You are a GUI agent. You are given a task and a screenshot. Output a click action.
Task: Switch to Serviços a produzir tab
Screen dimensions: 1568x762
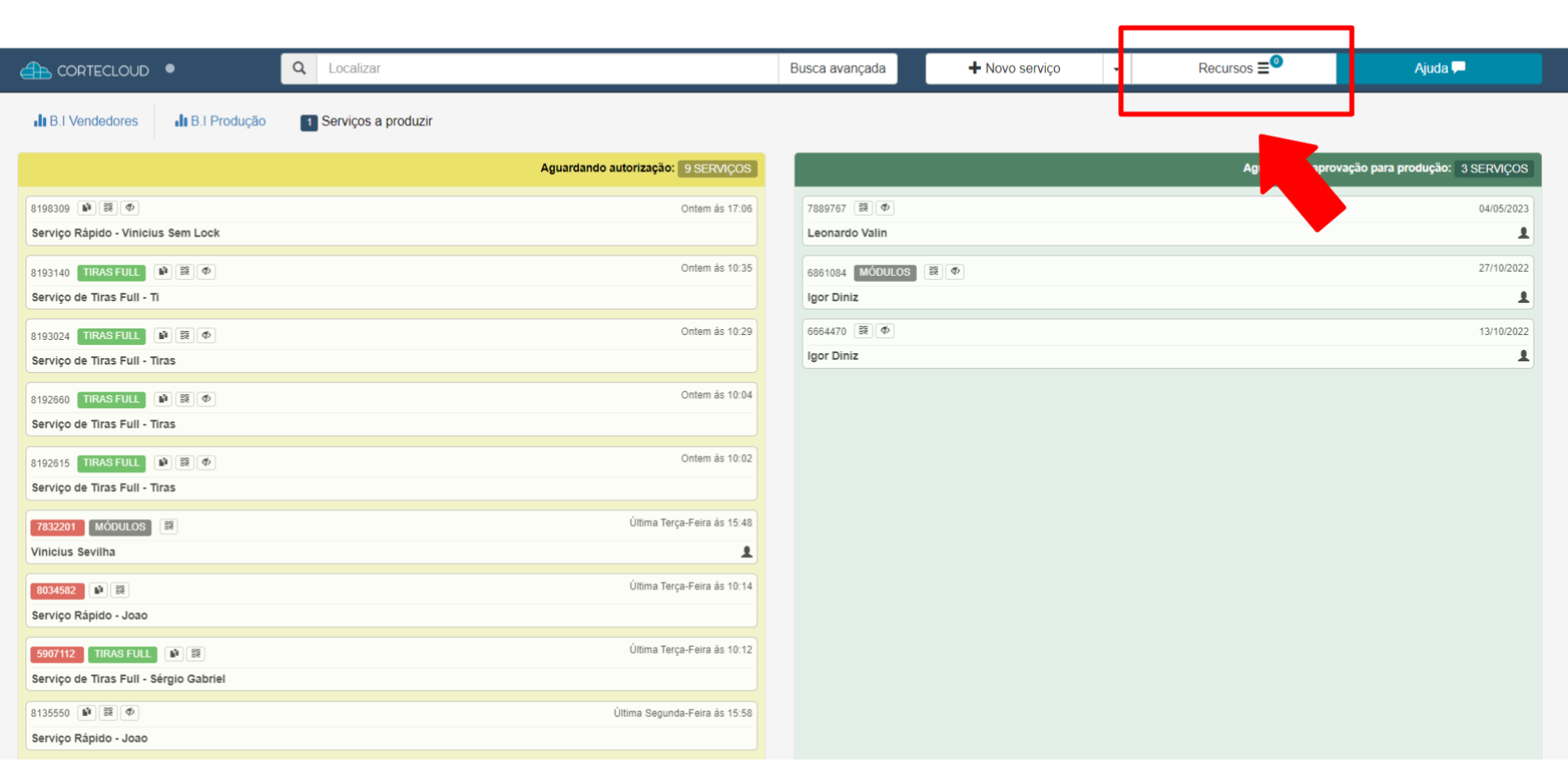[x=366, y=122]
